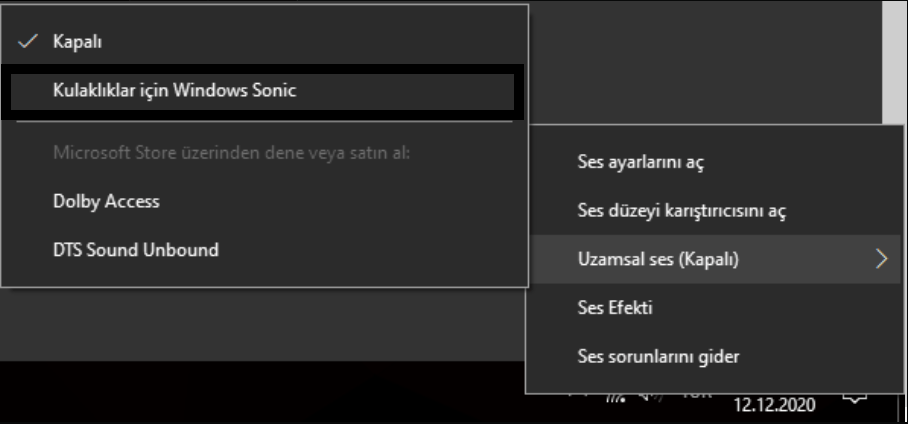This screenshot has width=908, height=424.
Task: Click the separator line below Windows Sonic
Action: click(x=264, y=122)
